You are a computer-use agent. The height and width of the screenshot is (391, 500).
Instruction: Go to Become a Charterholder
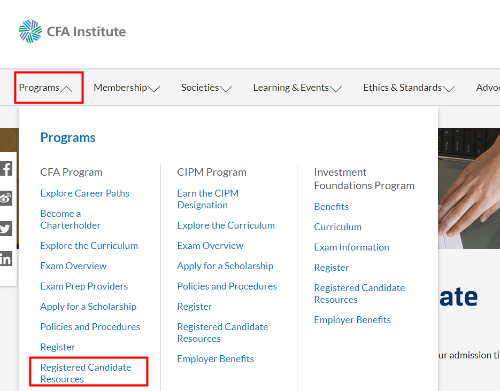70,219
